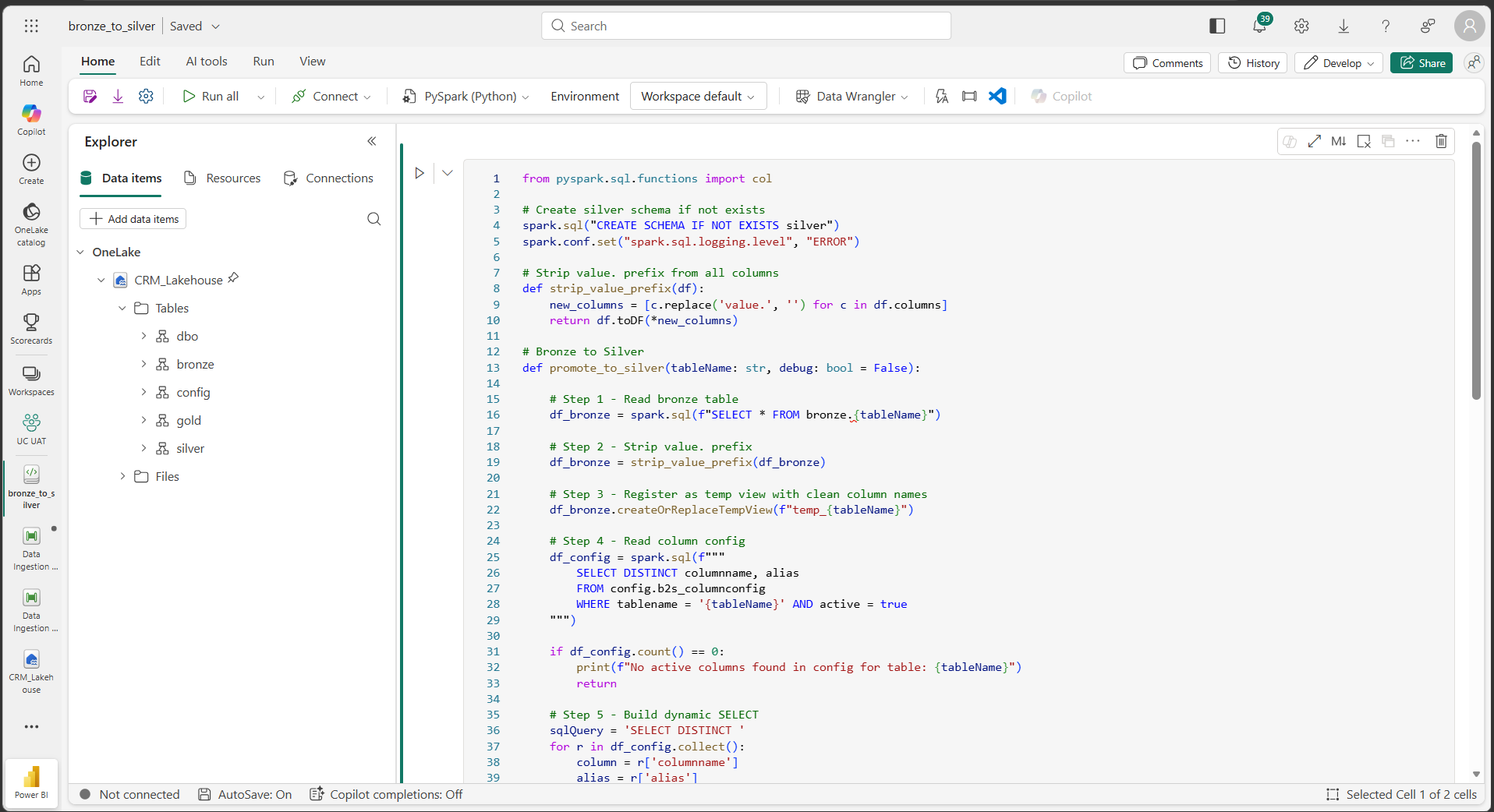Search in Explorer data items
The height and width of the screenshot is (812, 1494).
point(374,219)
